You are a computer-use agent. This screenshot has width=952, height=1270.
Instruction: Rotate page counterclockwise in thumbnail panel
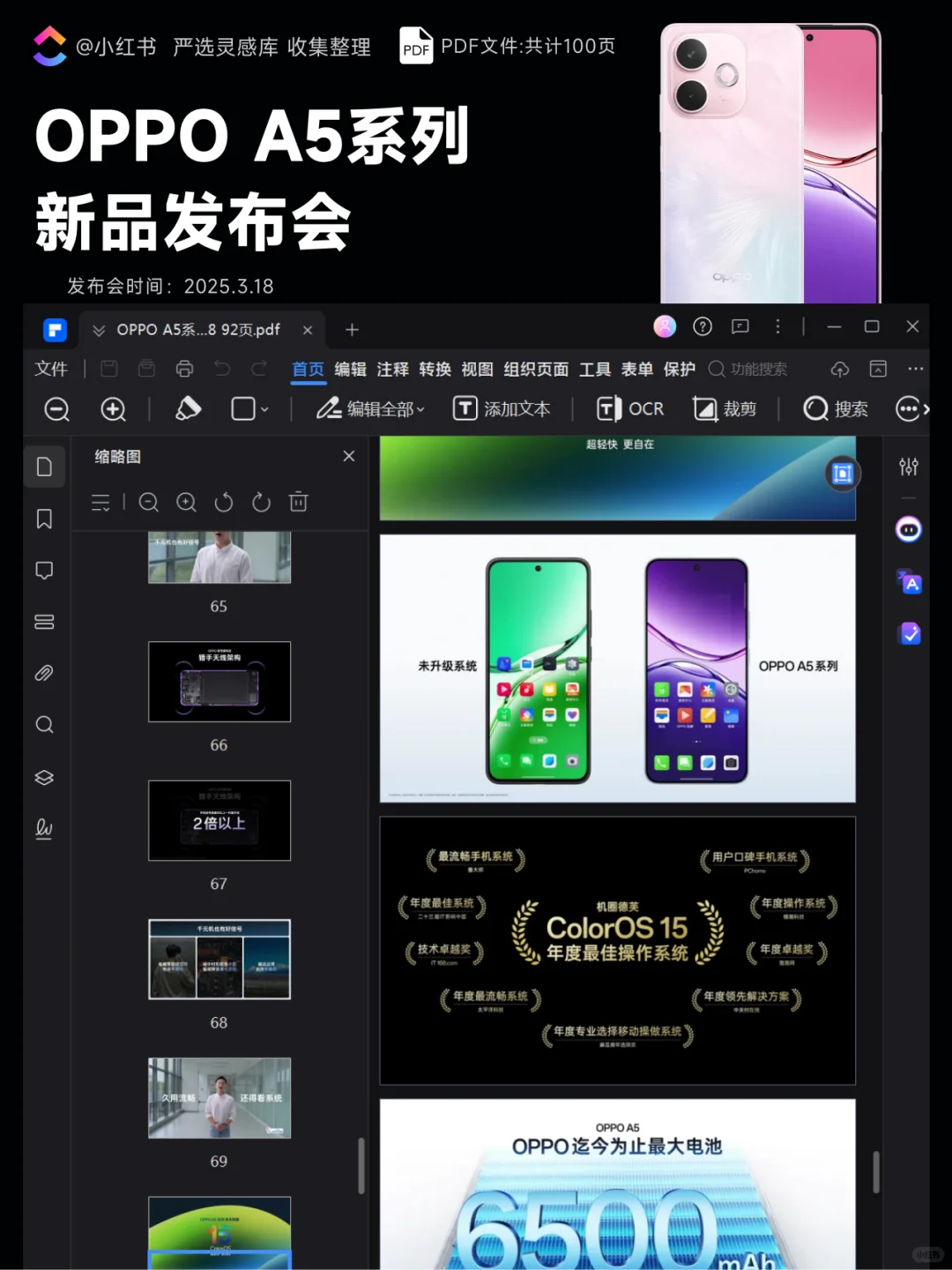pos(224,503)
